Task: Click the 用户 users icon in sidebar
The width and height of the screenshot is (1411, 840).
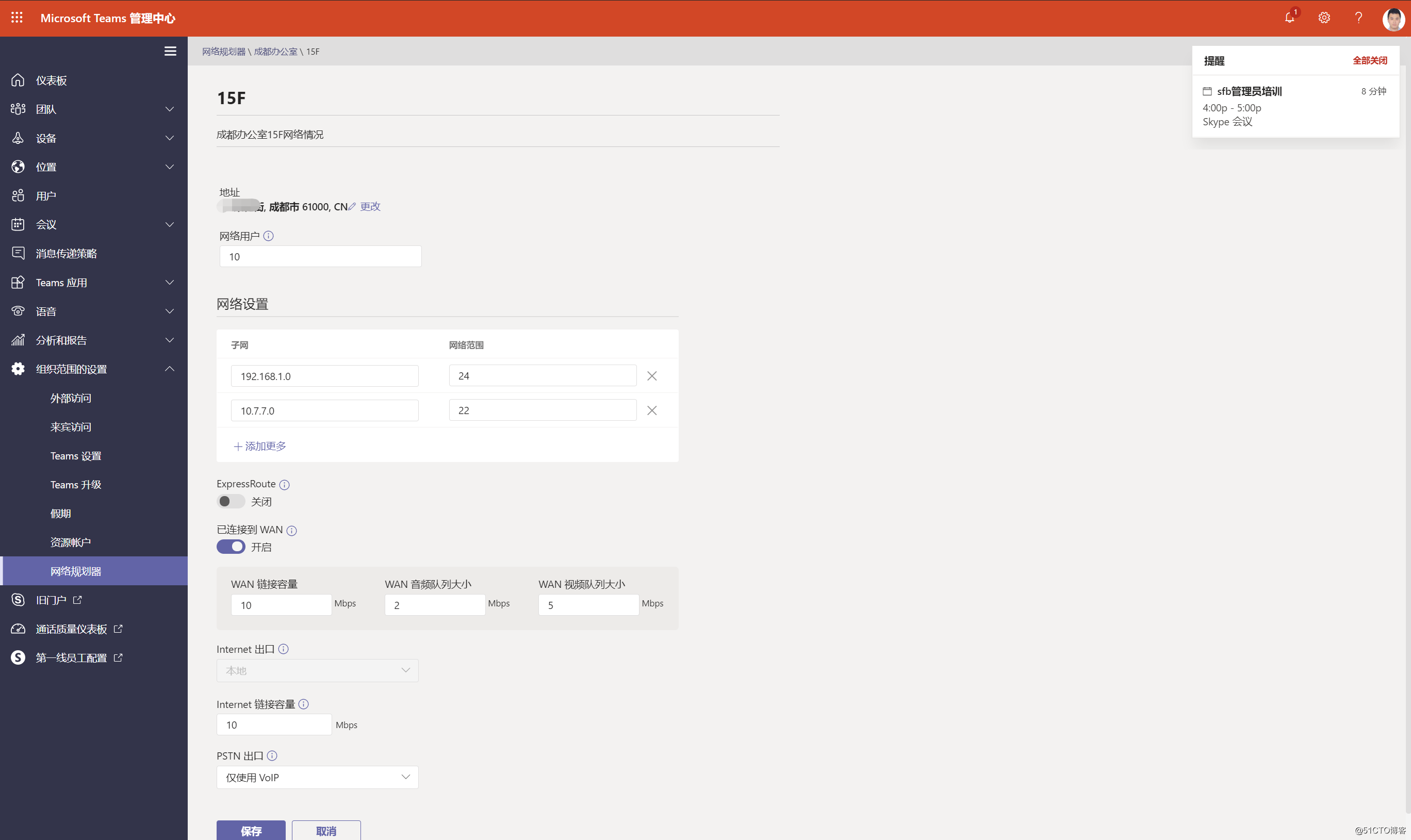Action: coord(18,195)
